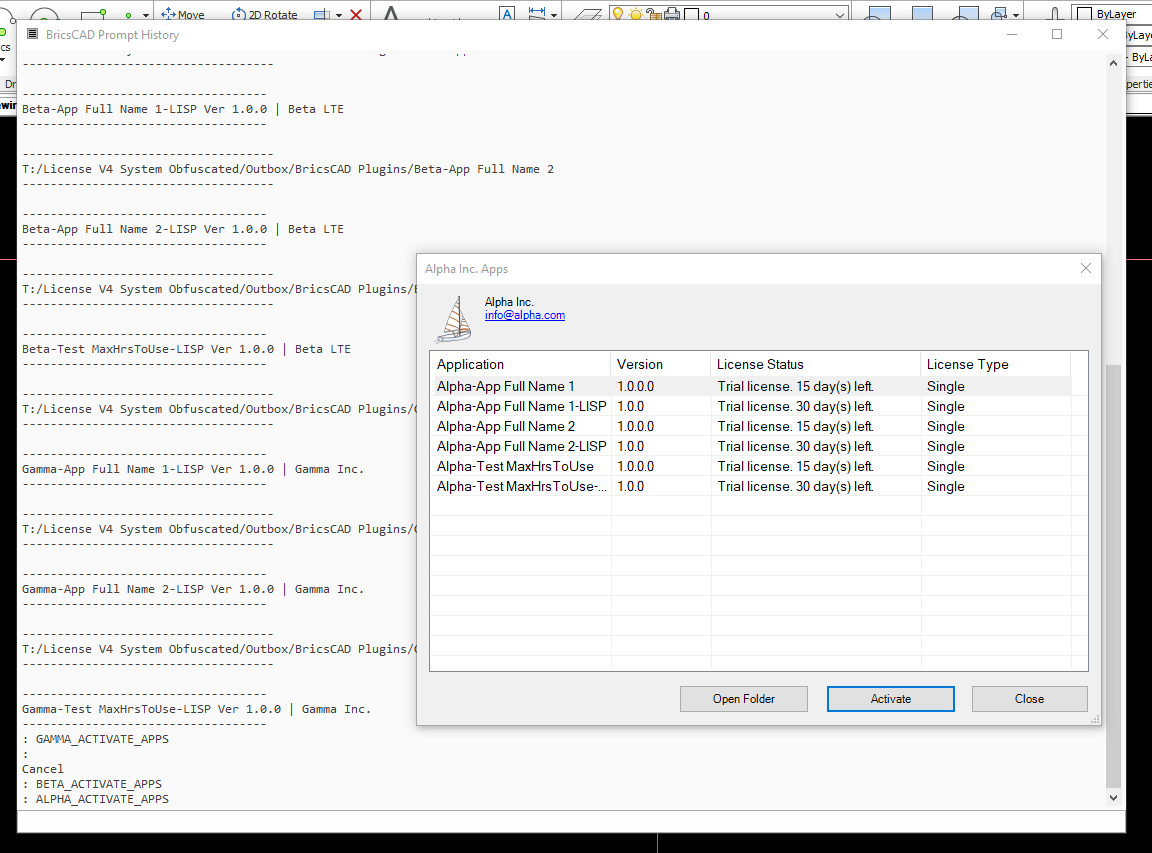The image size is (1152, 853).
Task: Click the Cancel text in prompt history
Action: click(43, 769)
